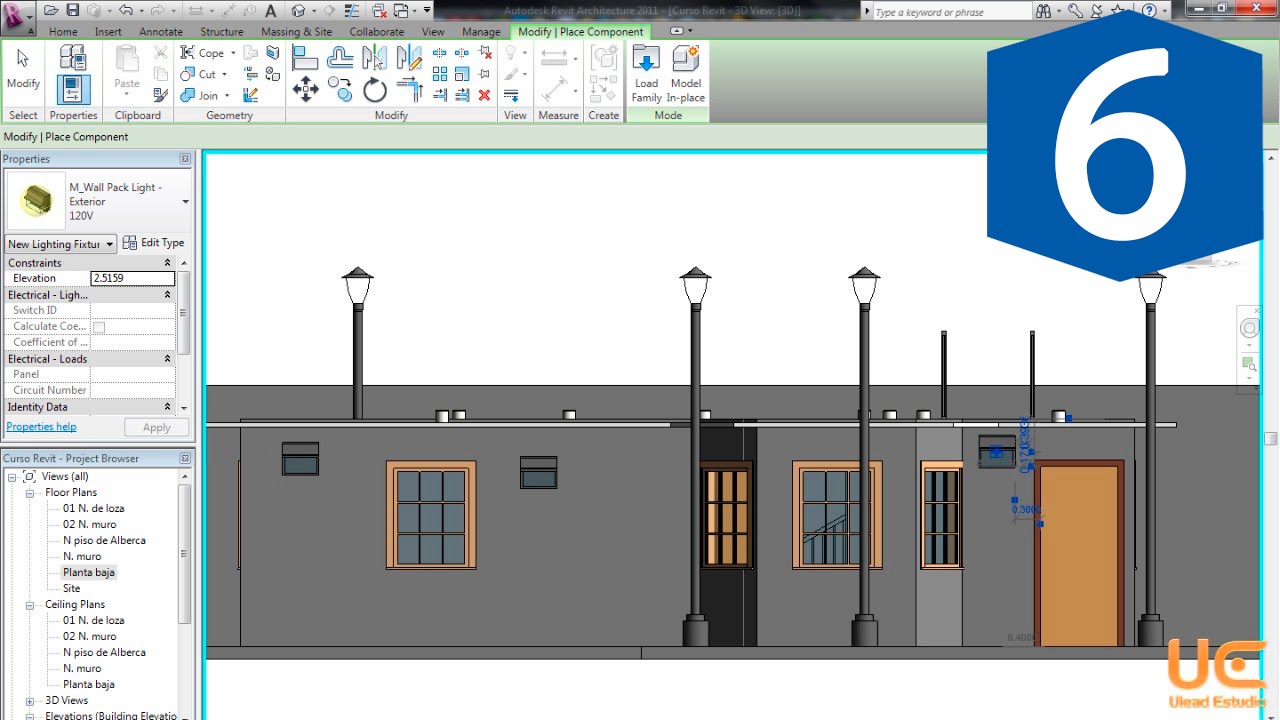This screenshot has height=720, width=1280.
Task: Toggle the Calculate Coefficient checkbox
Action: 99,327
